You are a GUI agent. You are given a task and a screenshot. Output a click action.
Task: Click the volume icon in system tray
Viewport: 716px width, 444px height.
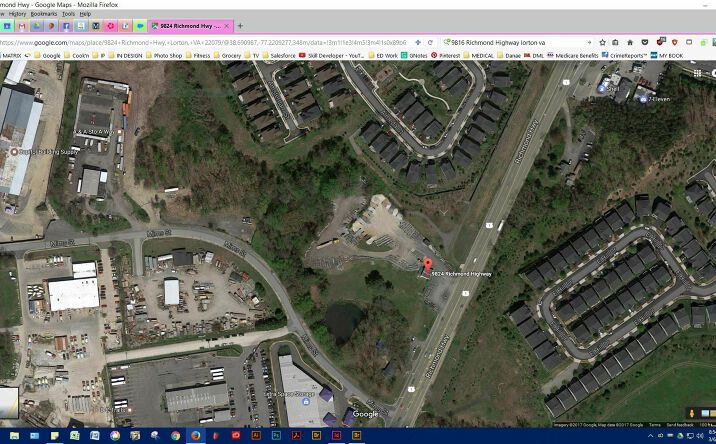click(699, 436)
